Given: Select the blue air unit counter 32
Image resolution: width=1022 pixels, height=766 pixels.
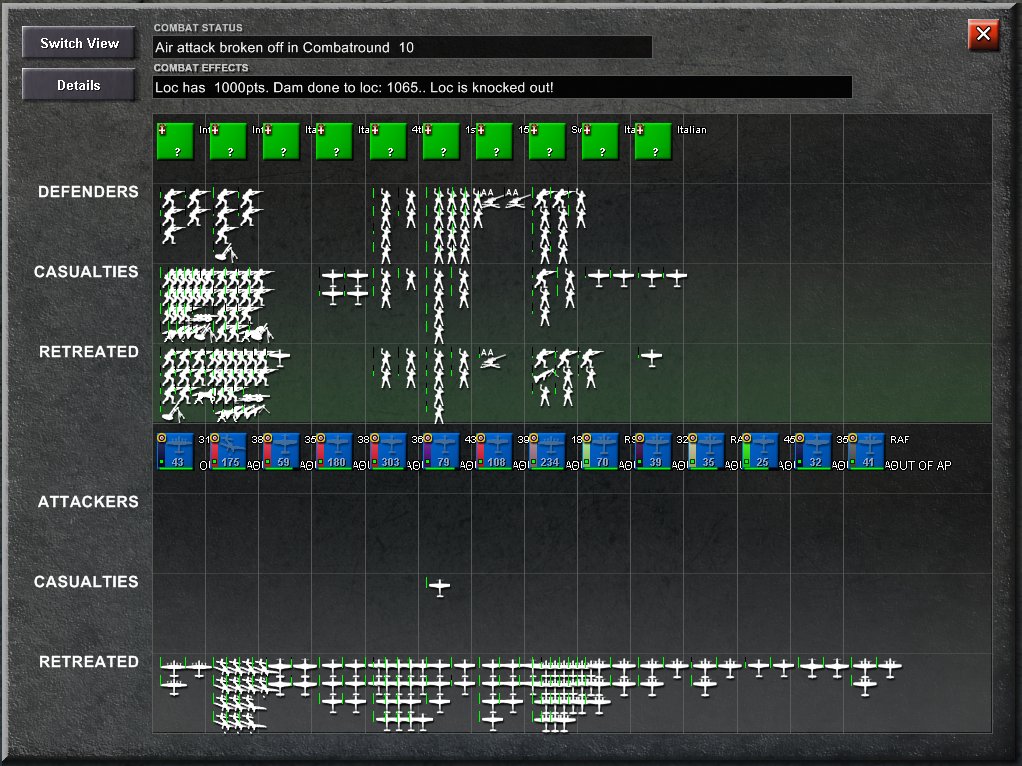Looking at the screenshot, I should coord(813,451).
